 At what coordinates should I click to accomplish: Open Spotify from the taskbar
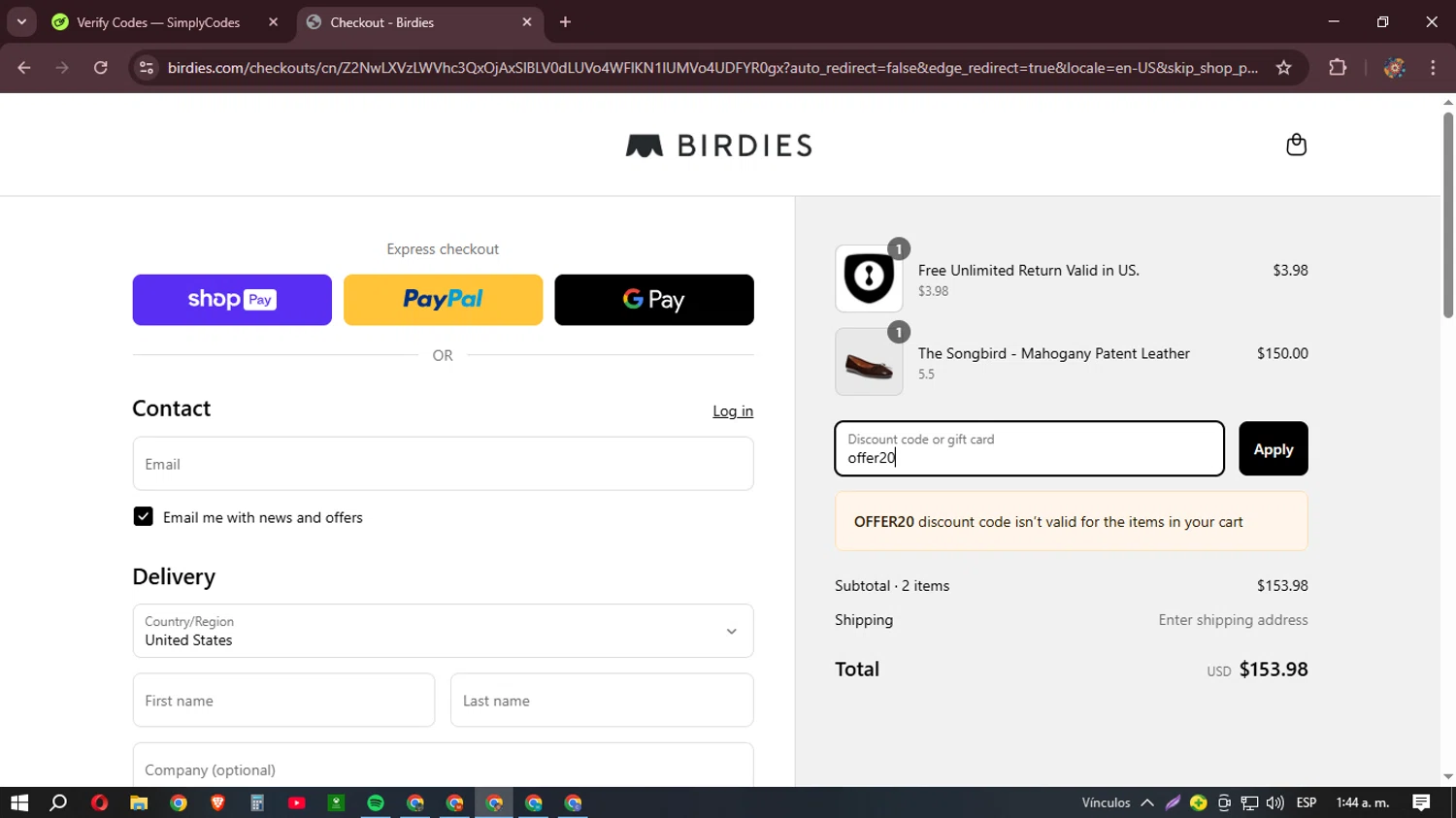(376, 802)
